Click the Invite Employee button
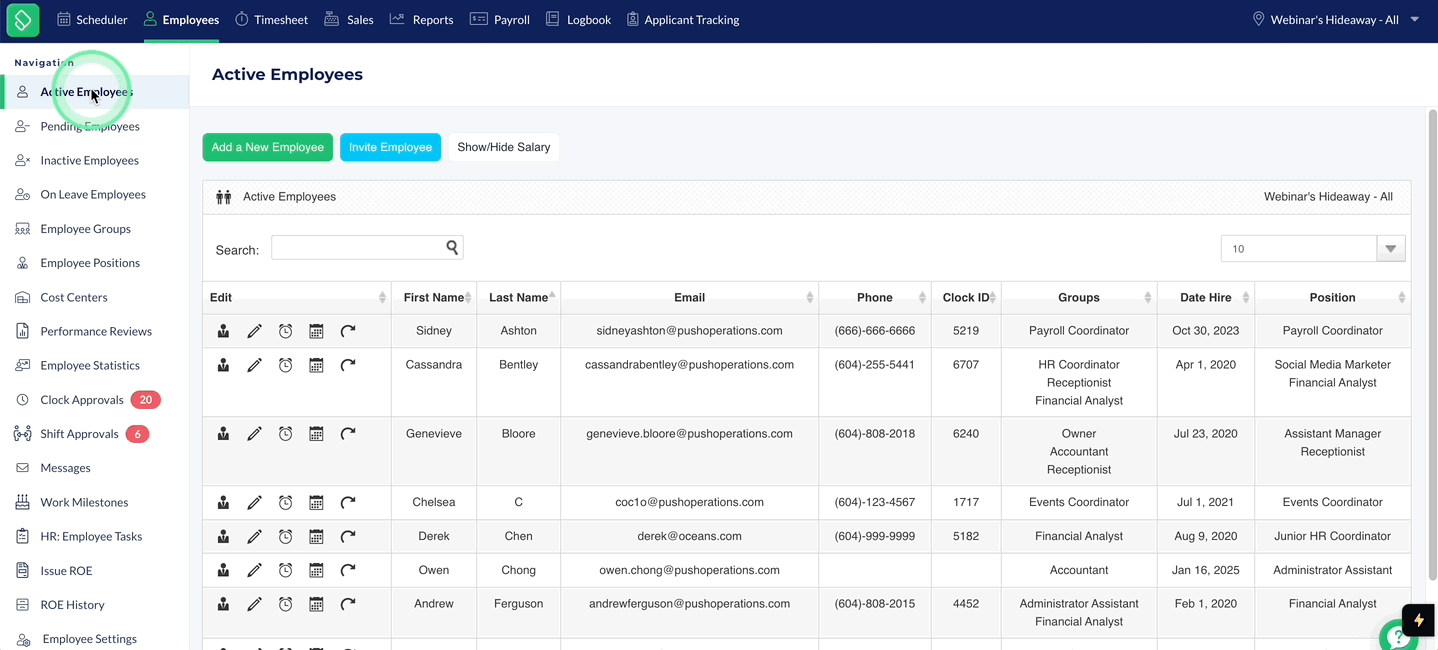This screenshot has height=650, width=1438. click(x=390, y=147)
